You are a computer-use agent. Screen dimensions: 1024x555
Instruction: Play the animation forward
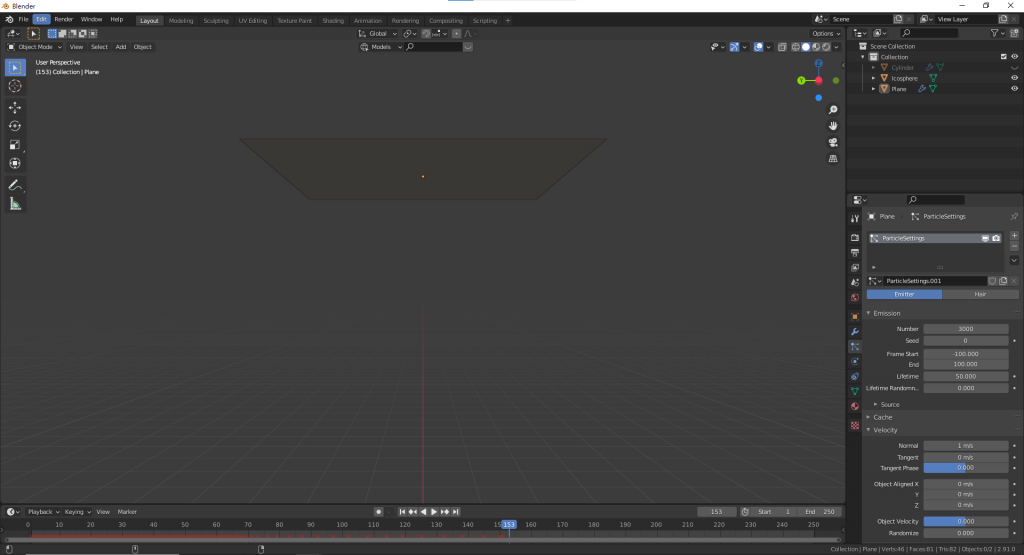tap(434, 512)
